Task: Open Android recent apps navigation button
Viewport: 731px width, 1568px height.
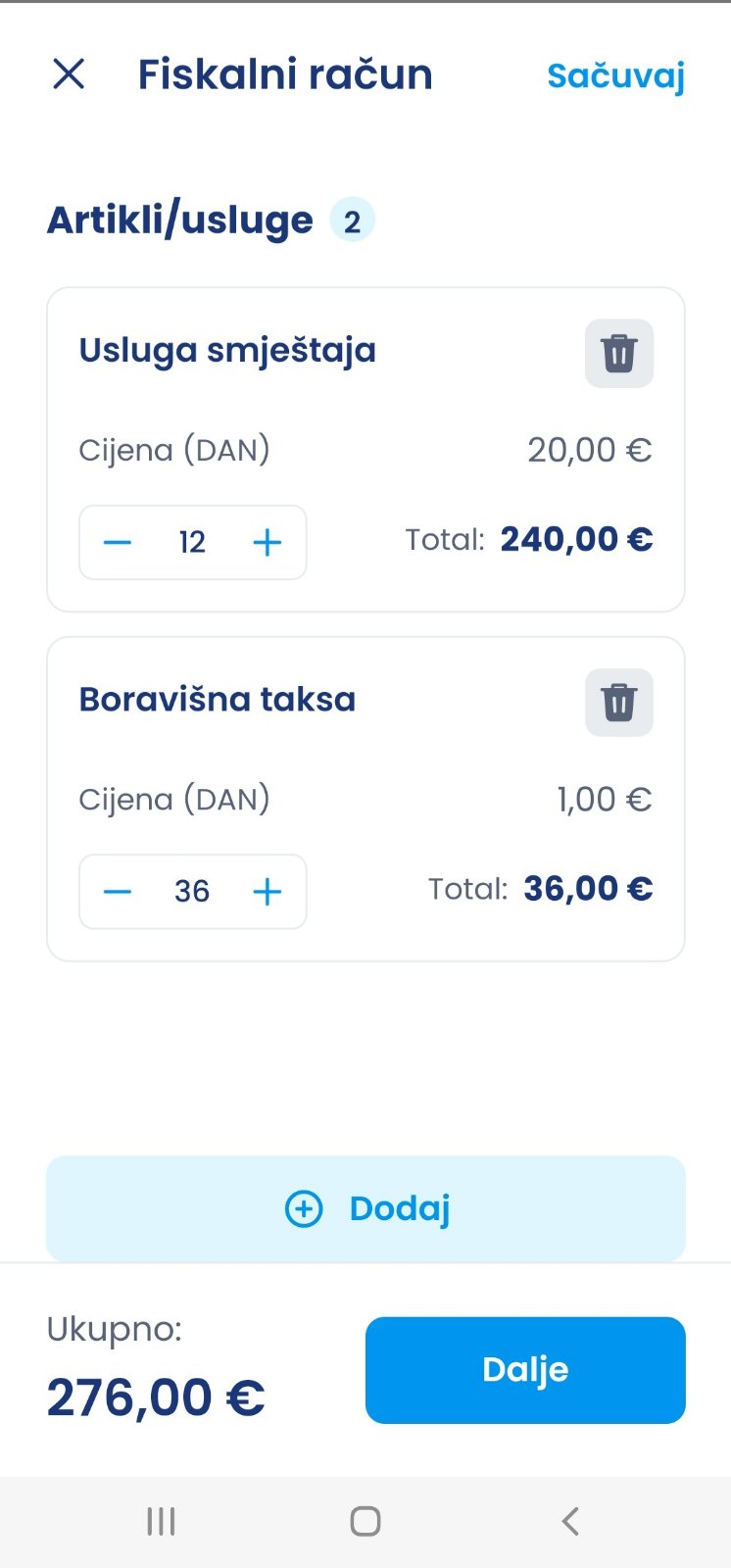Action: [x=161, y=1521]
